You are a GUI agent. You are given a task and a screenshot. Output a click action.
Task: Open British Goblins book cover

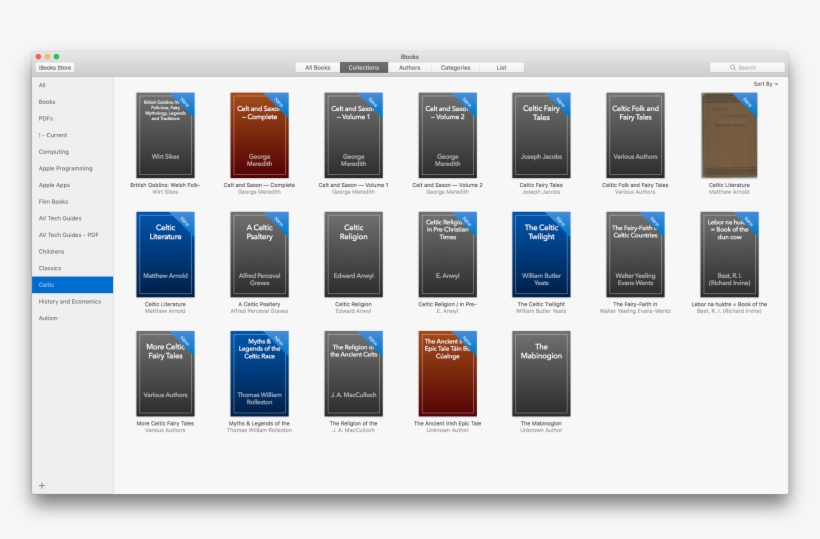click(165, 135)
